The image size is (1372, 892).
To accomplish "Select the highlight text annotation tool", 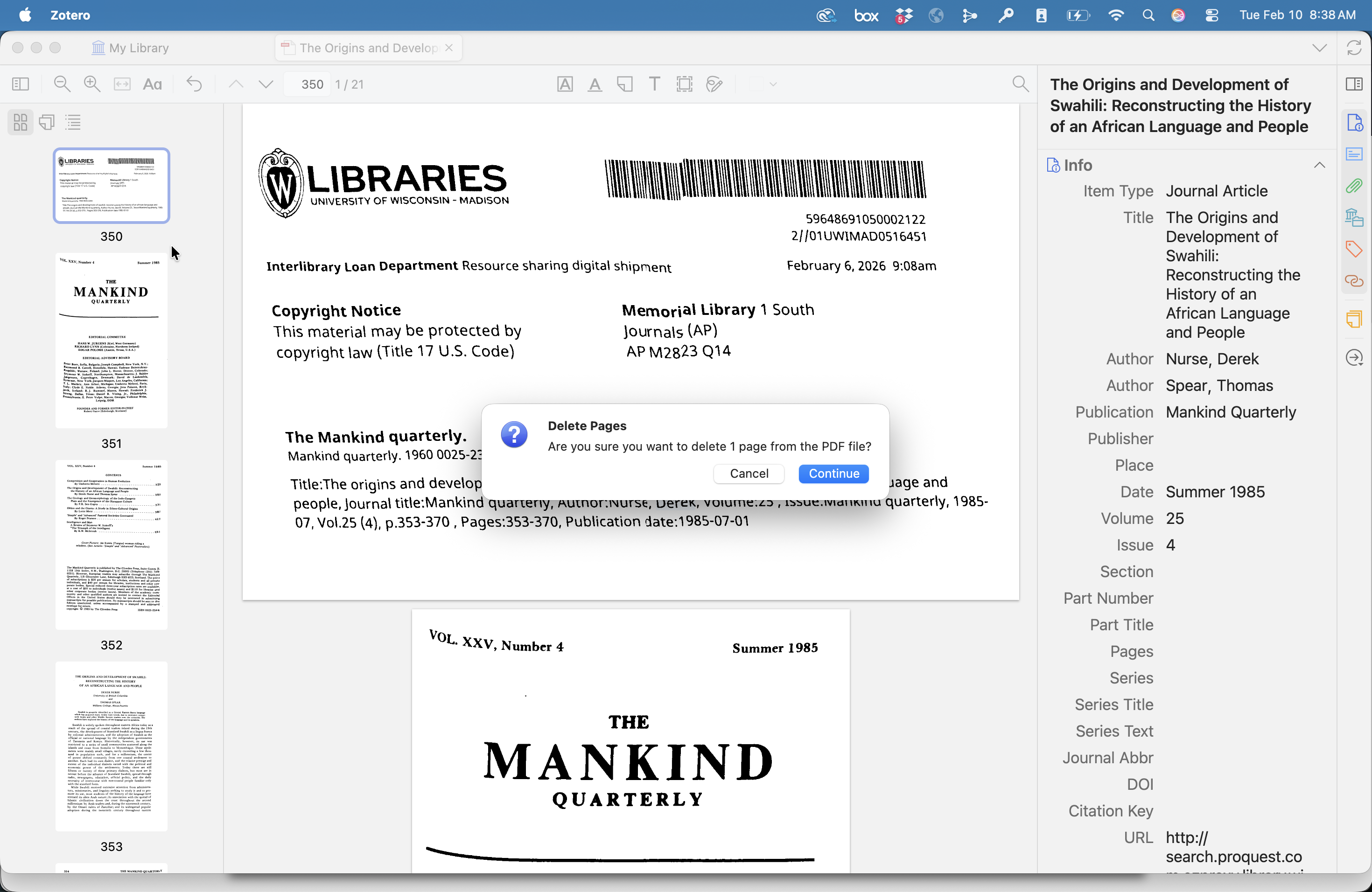I will tap(565, 84).
